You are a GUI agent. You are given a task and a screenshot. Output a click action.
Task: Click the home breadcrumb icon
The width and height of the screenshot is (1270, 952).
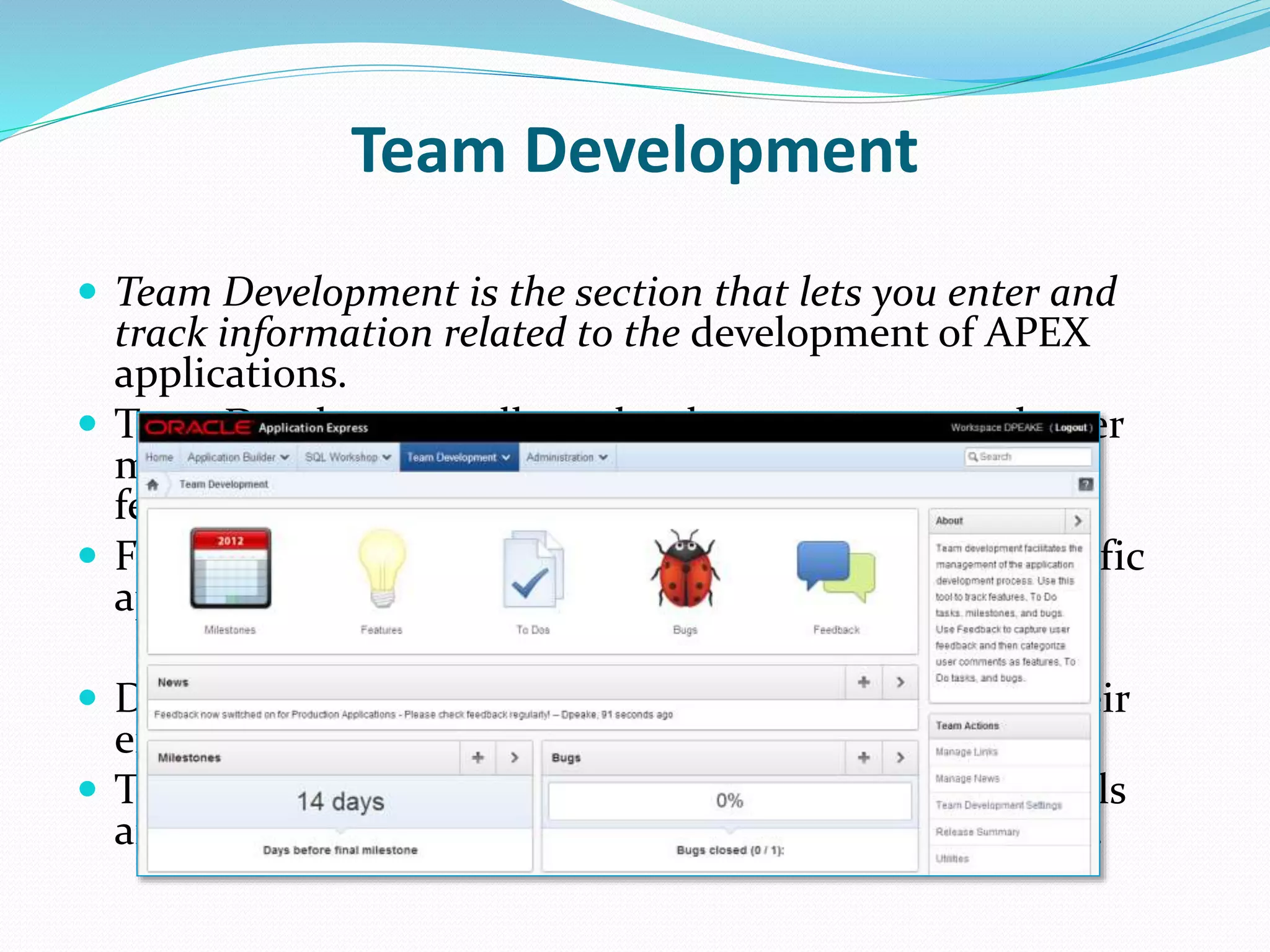[153, 485]
